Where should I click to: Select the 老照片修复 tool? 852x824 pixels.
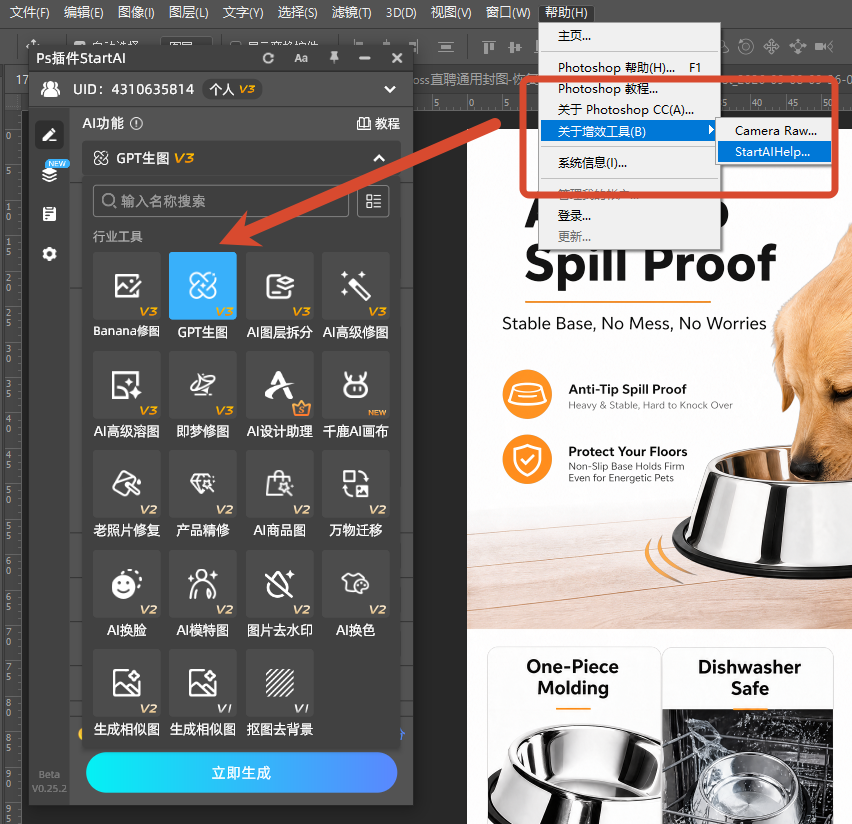(x=127, y=484)
